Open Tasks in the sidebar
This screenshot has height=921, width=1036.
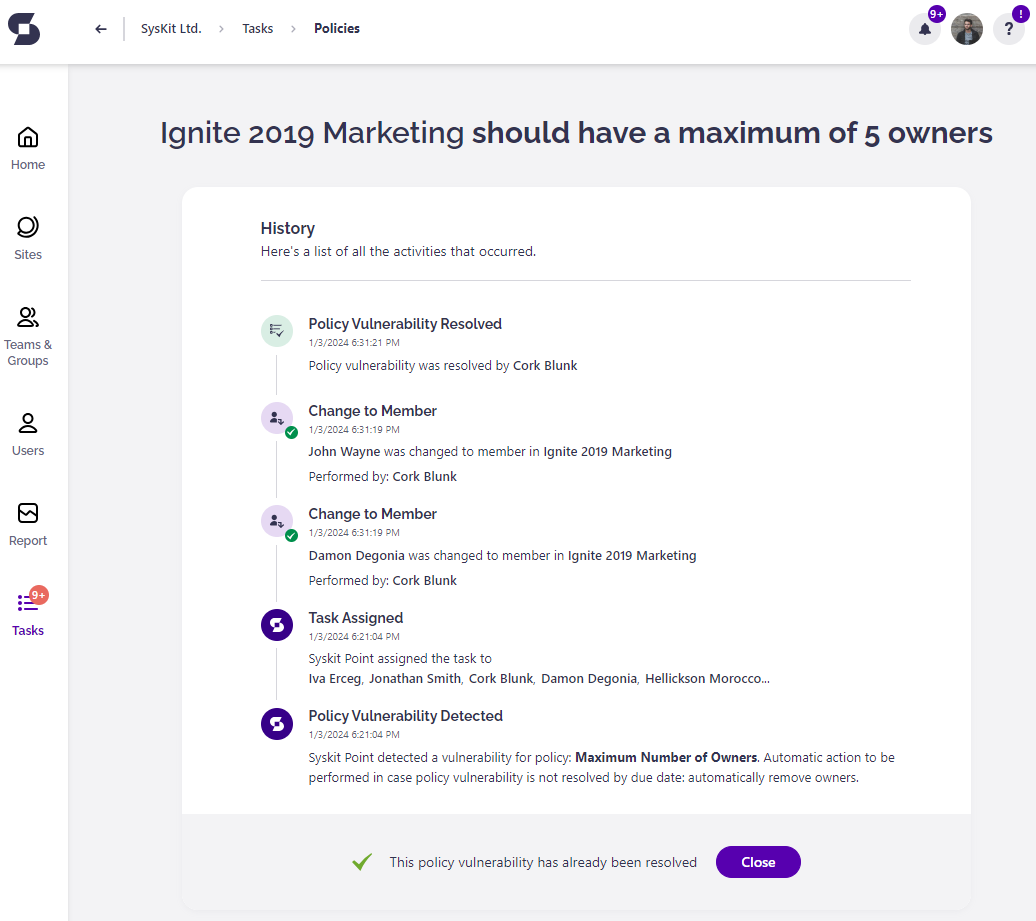pos(28,614)
